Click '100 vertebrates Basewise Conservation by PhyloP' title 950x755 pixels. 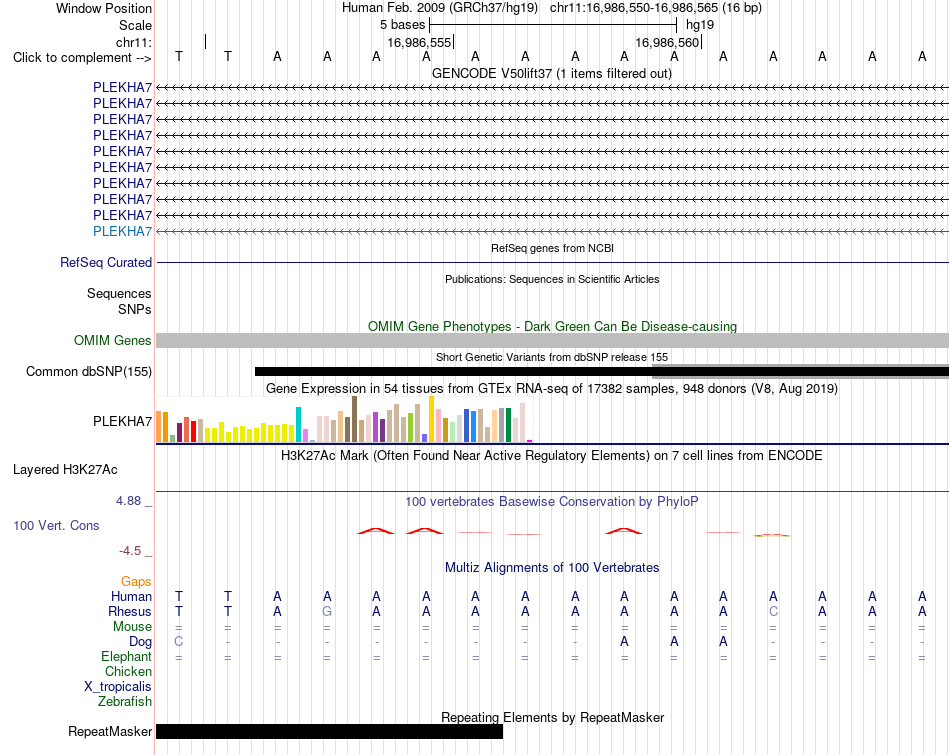pos(552,501)
